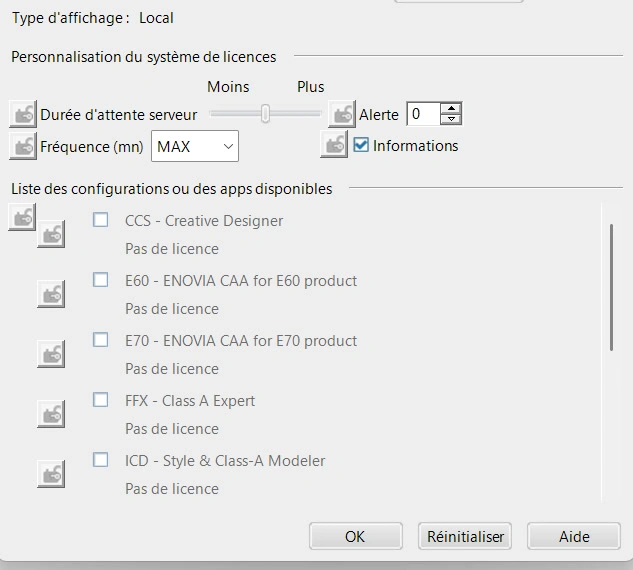Tick the FFX - Class A Expert checkbox
This screenshot has width=633, height=570.
(101, 400)
